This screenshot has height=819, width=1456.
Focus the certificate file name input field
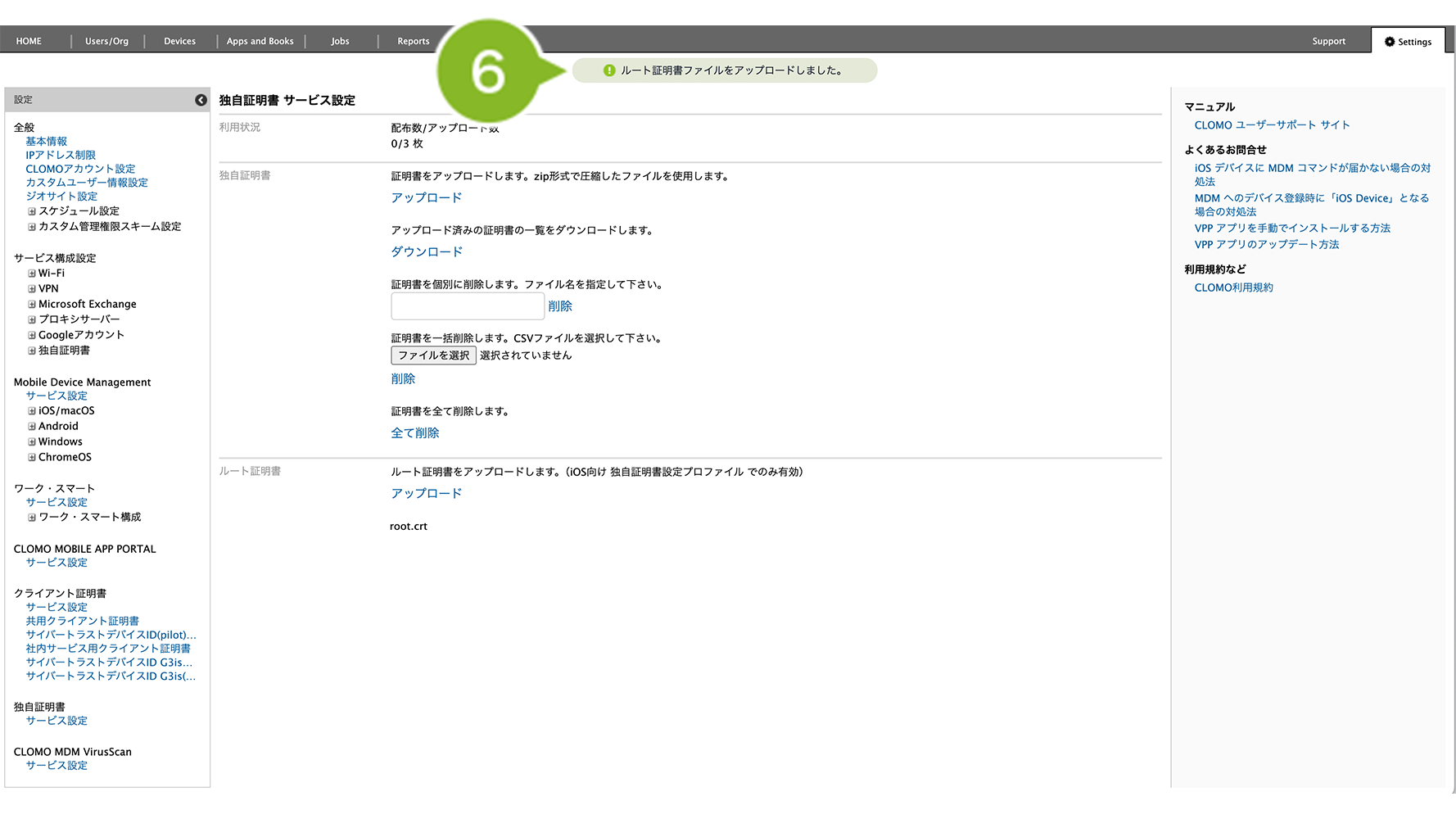(468, 306)
